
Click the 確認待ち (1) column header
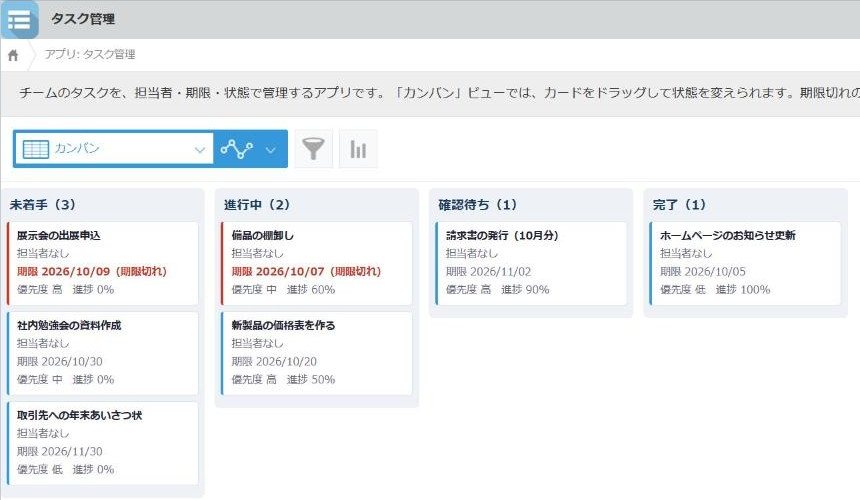coord(477,205)
